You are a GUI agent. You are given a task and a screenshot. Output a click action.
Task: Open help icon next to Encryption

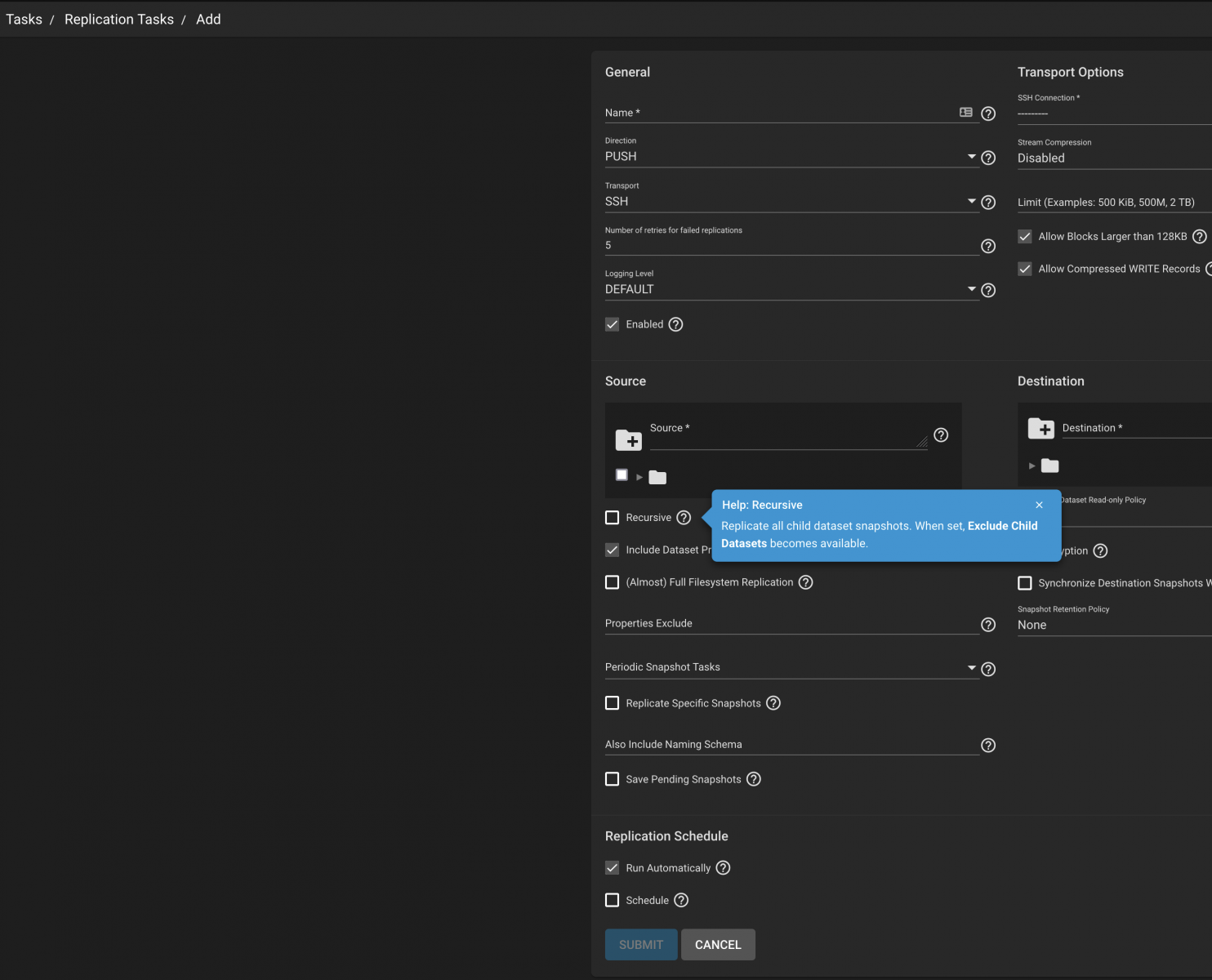1100,550
